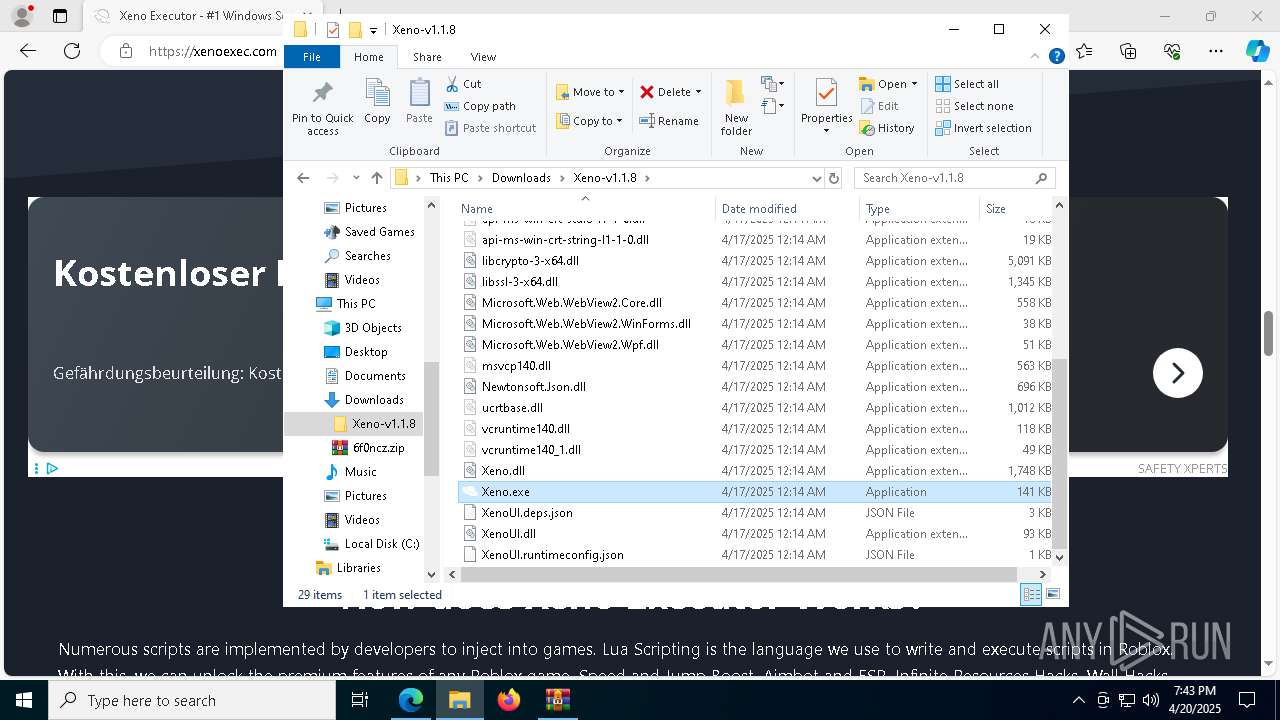
Task: Open the Delete options arrow
Action: coord(698,92)
